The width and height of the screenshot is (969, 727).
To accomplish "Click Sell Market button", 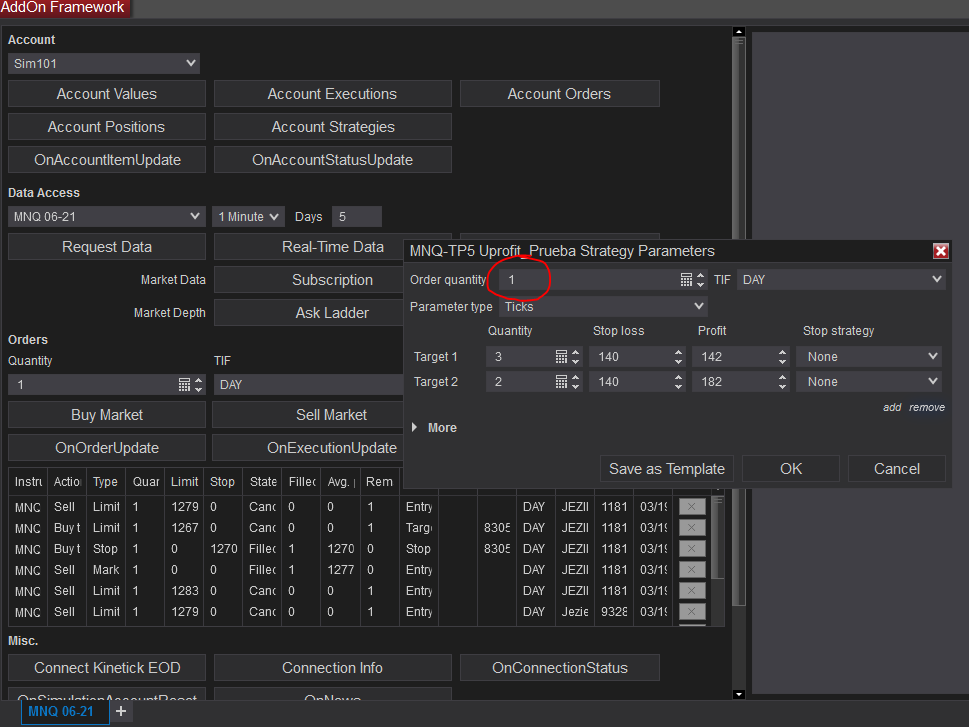I will [308, 415].
